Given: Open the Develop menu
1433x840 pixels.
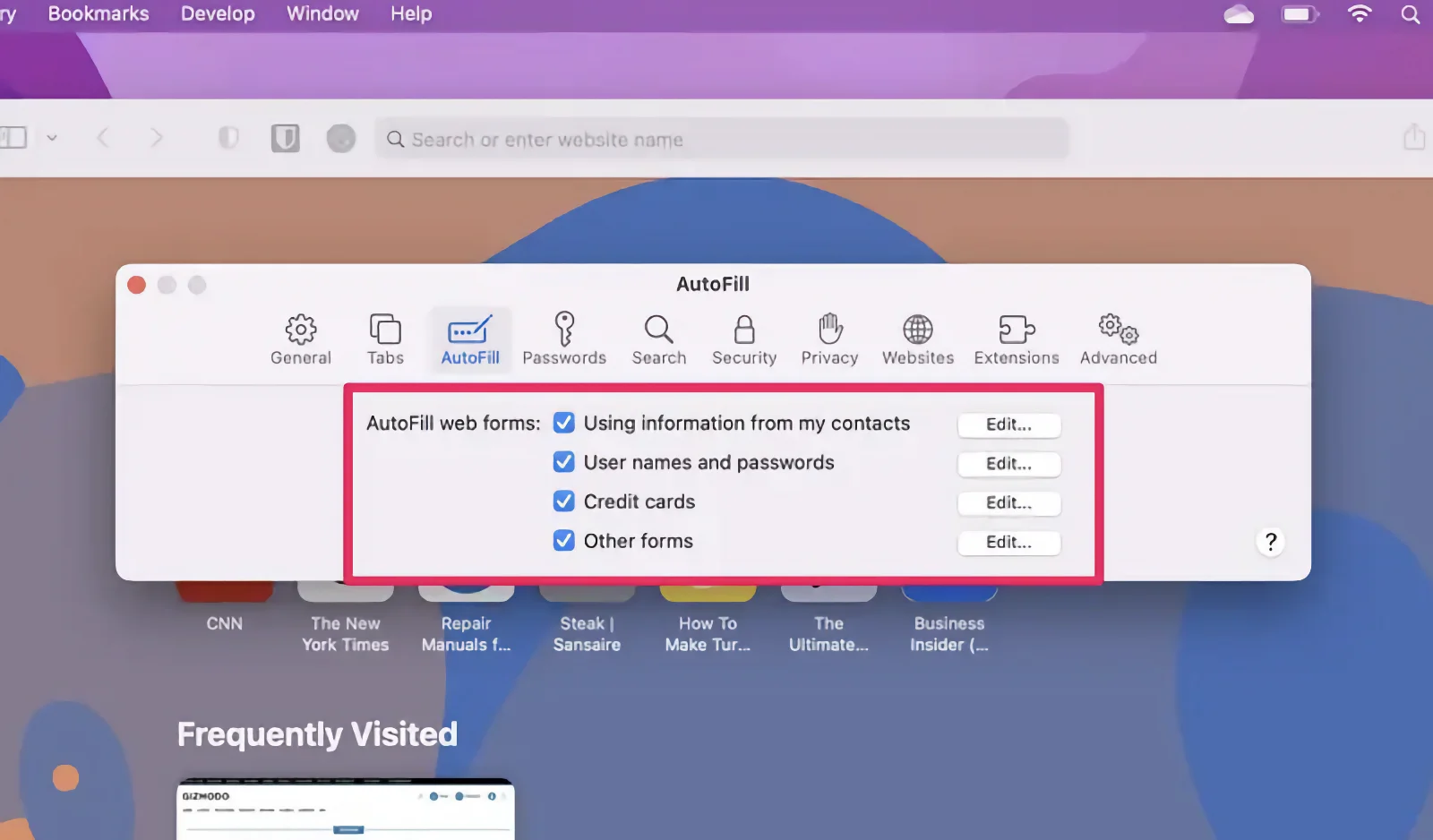Looking at the screenshot, I should pyautogui.click(x=218, y=14).
